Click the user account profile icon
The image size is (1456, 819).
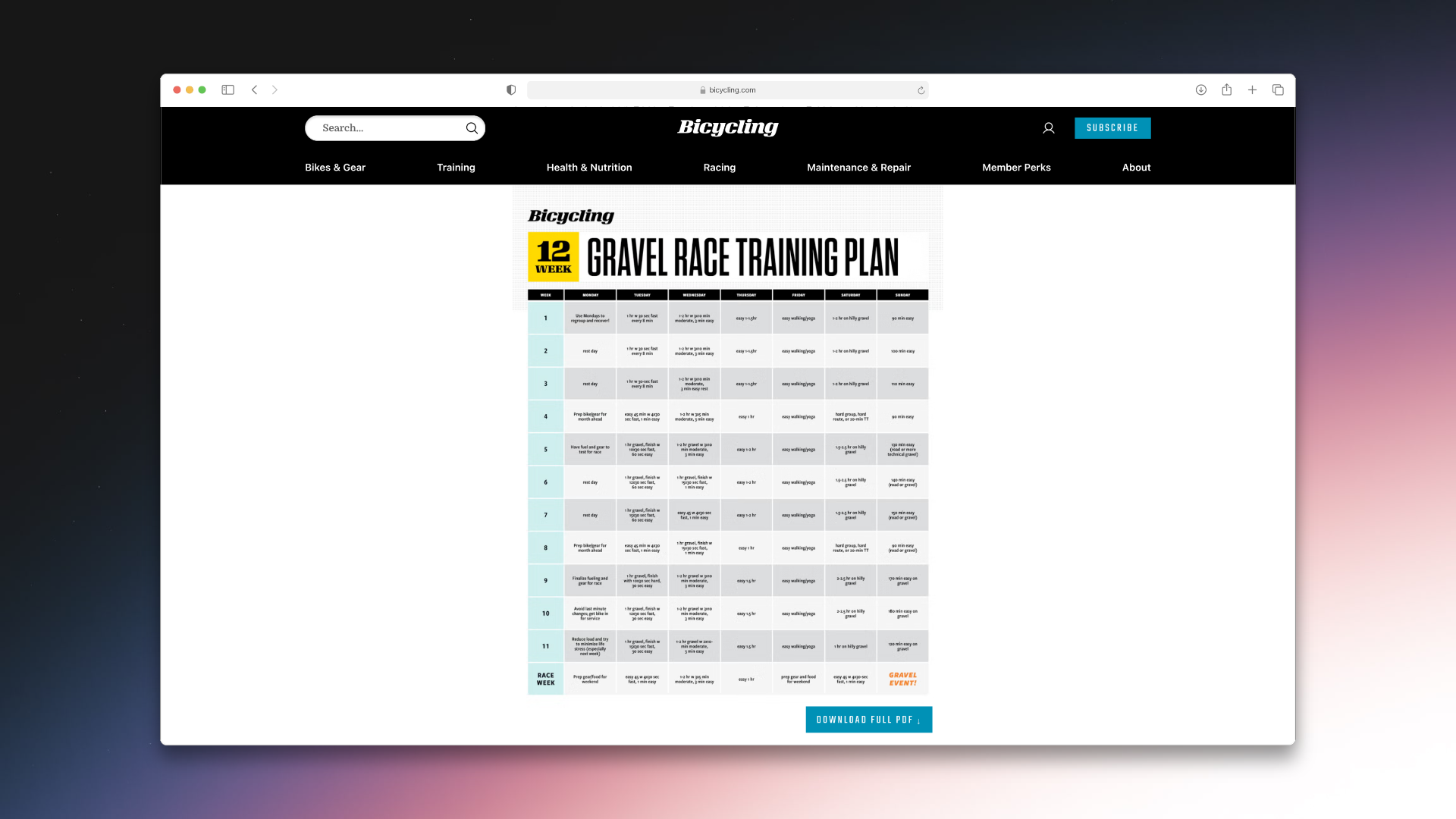pyautogui.click(x=1049, y=128)
